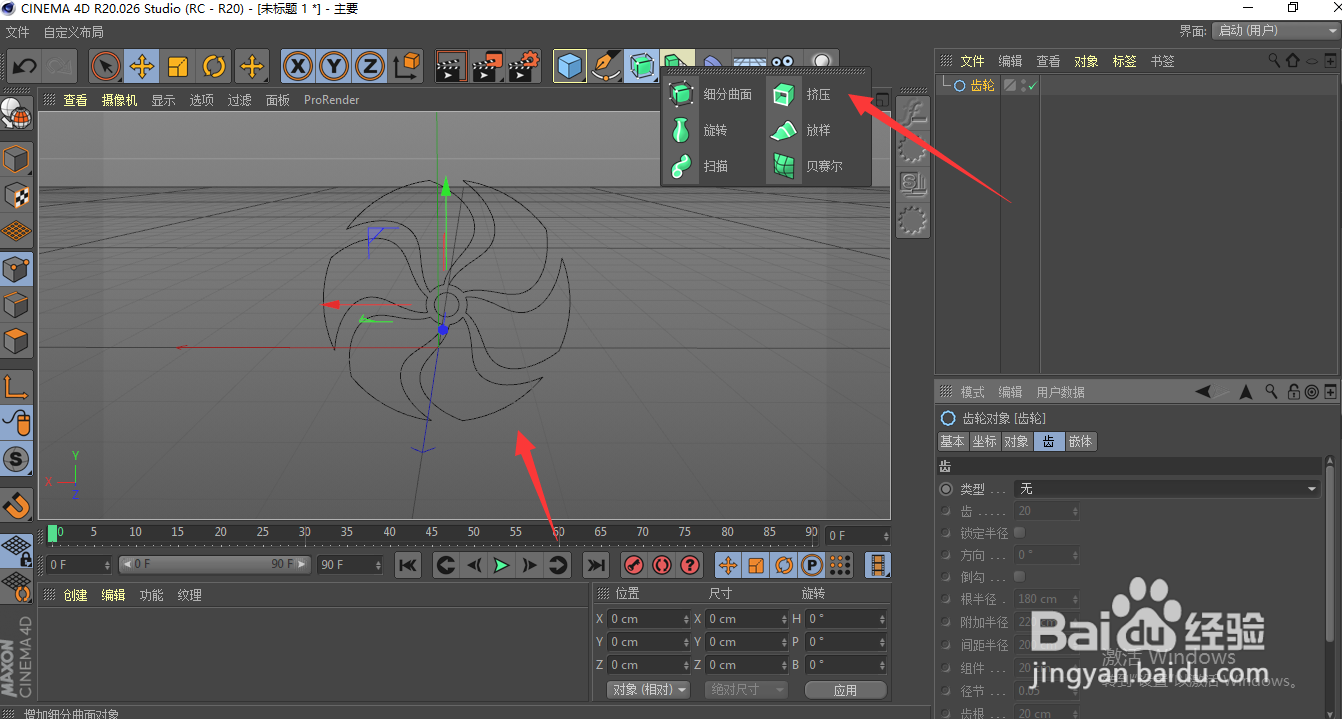Select the 齿轮 object in object manager
The width and height of the screenshot is (1342, 719).
click(983, 86)
